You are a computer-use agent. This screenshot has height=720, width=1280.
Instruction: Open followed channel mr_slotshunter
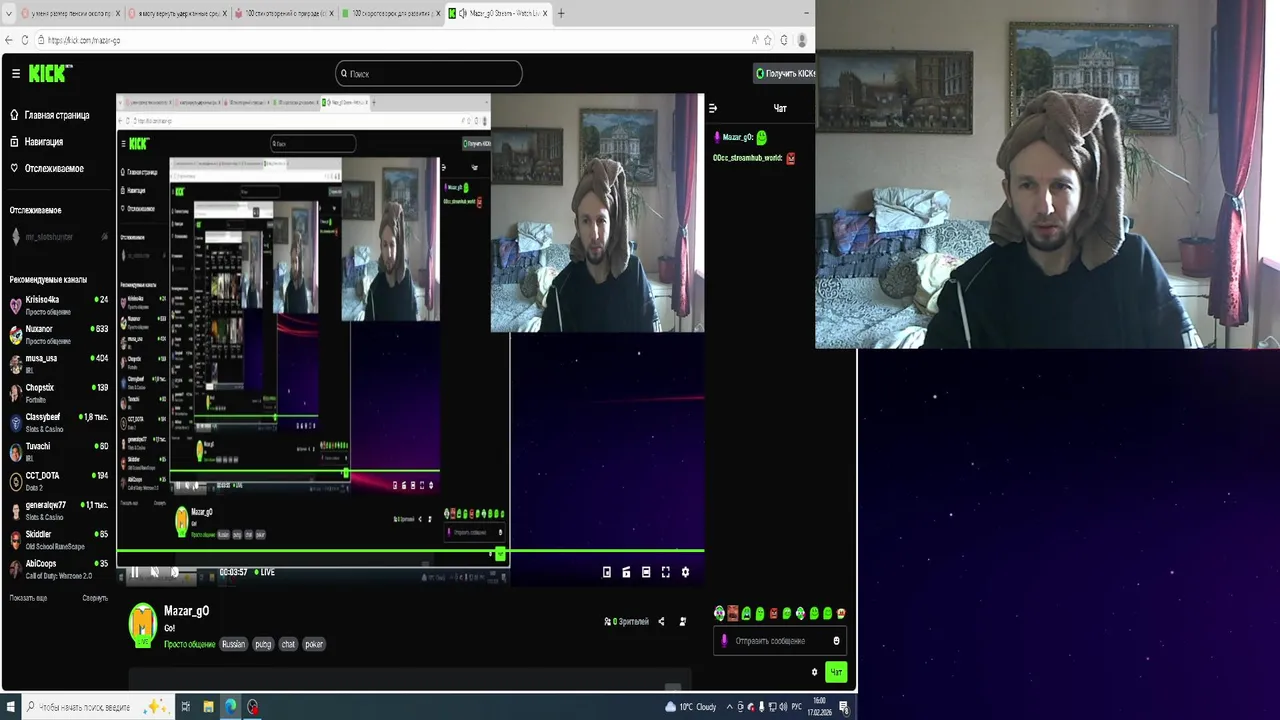click(x=60, y=237)
